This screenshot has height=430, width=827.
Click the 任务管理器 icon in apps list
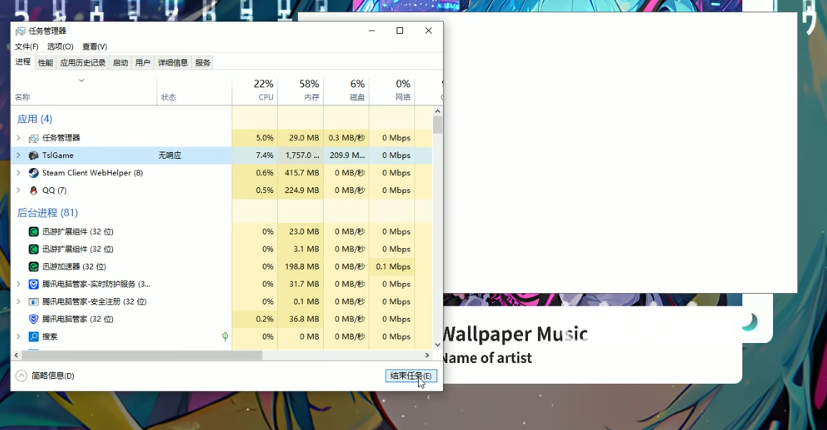[33, 138]
